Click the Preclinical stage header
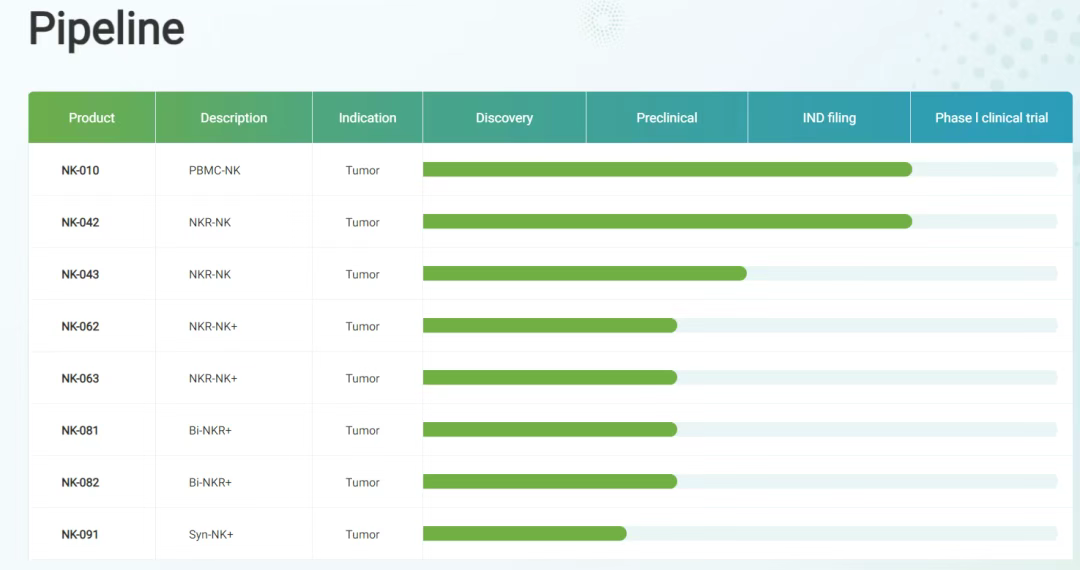The height and width of the screenshot is (570, 1080). (x=667, y=118)
